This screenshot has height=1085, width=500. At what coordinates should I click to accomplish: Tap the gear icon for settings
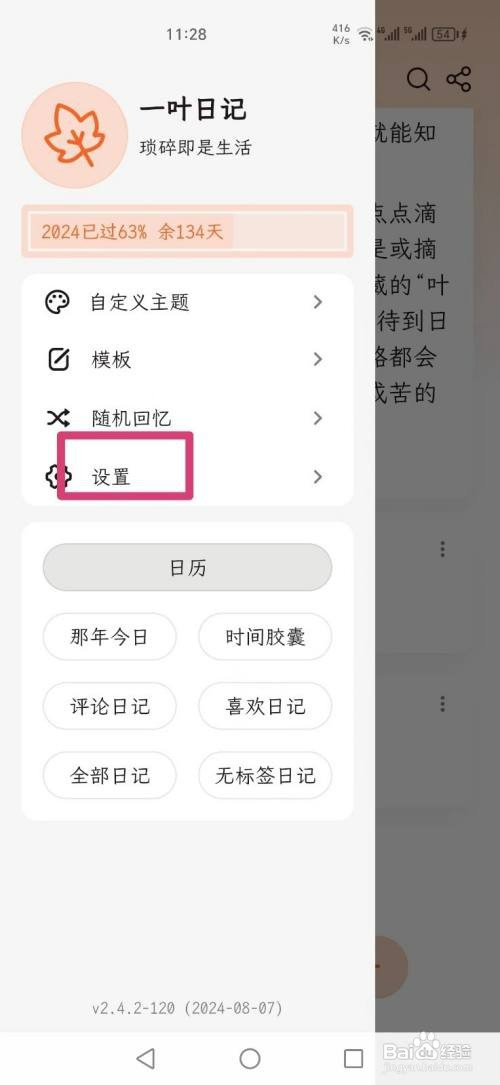pos(58,477)
